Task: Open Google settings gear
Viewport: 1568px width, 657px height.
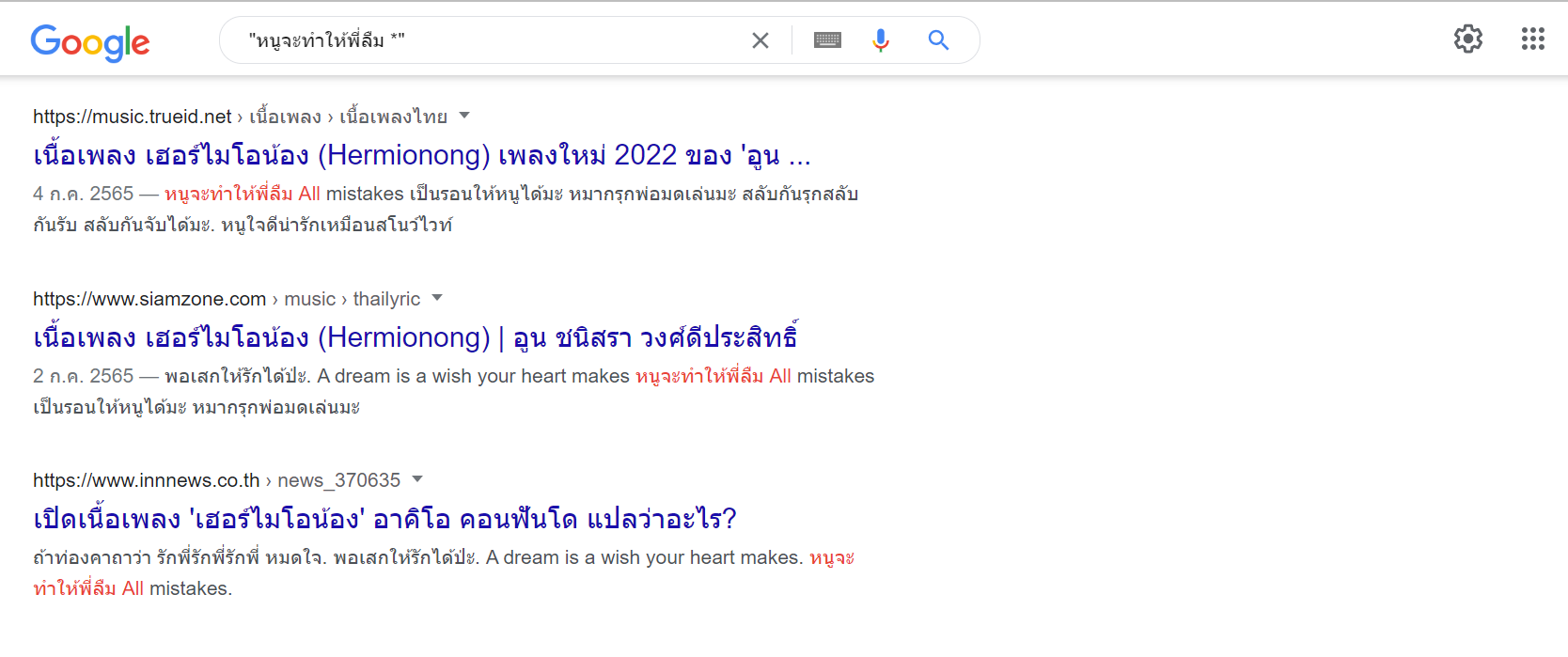Action: coord(1468,39)
